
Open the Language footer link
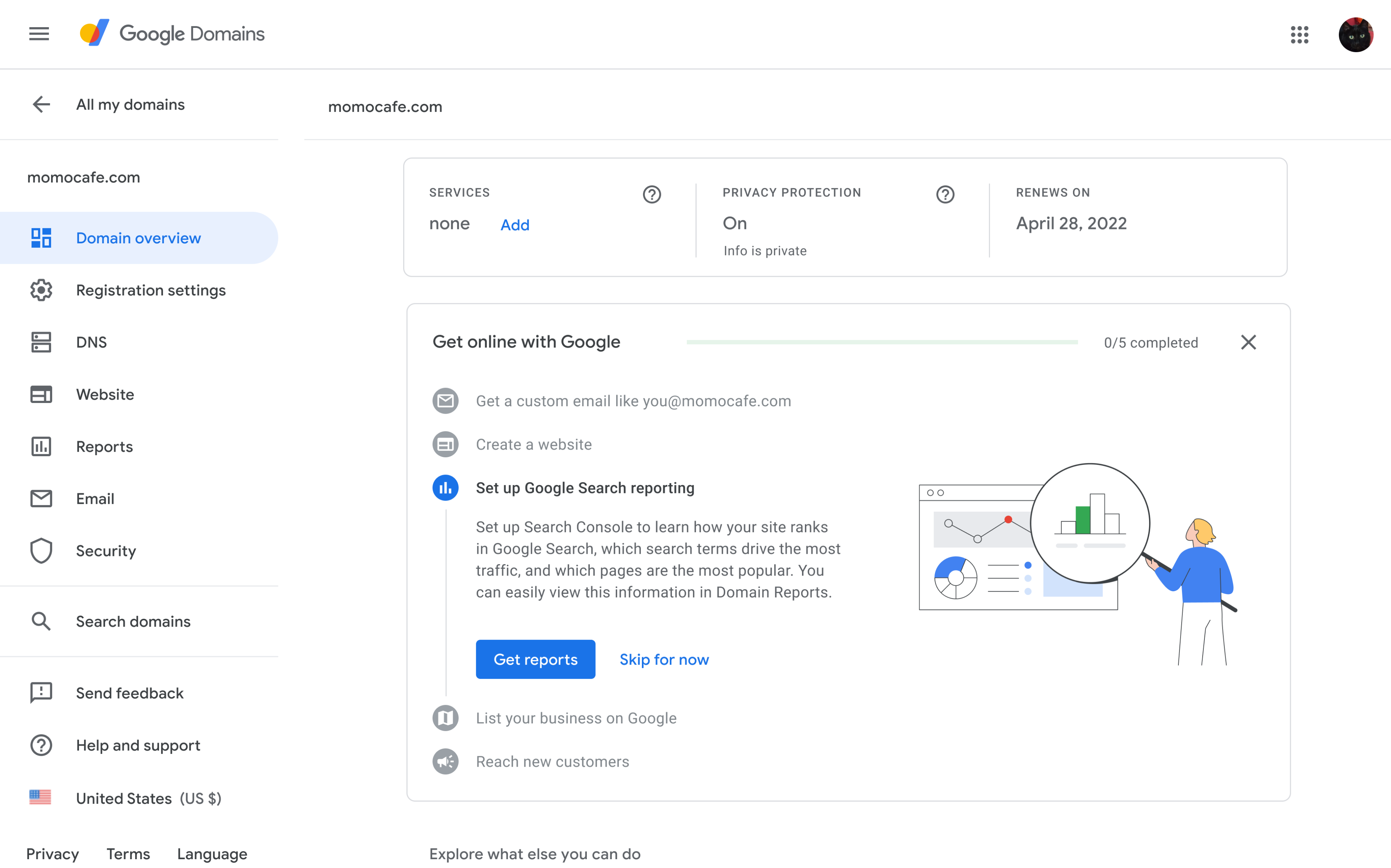212,854
